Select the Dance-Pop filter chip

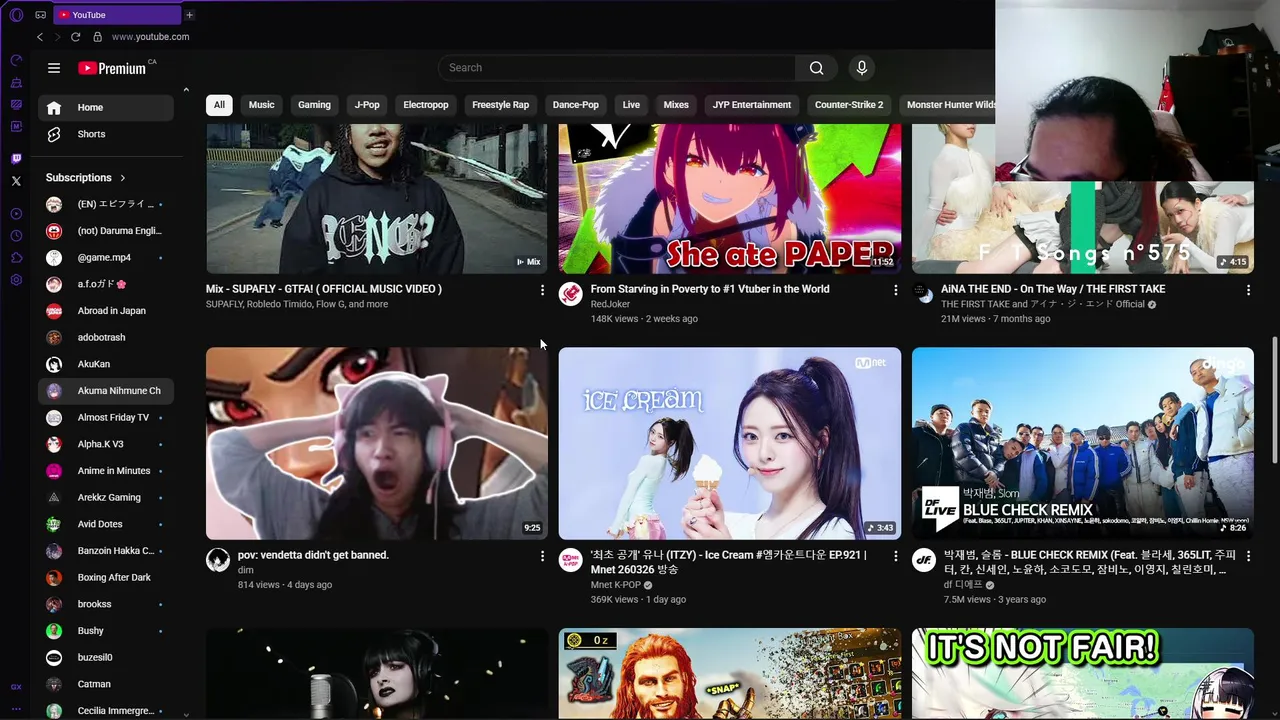[x=576, y=105]
